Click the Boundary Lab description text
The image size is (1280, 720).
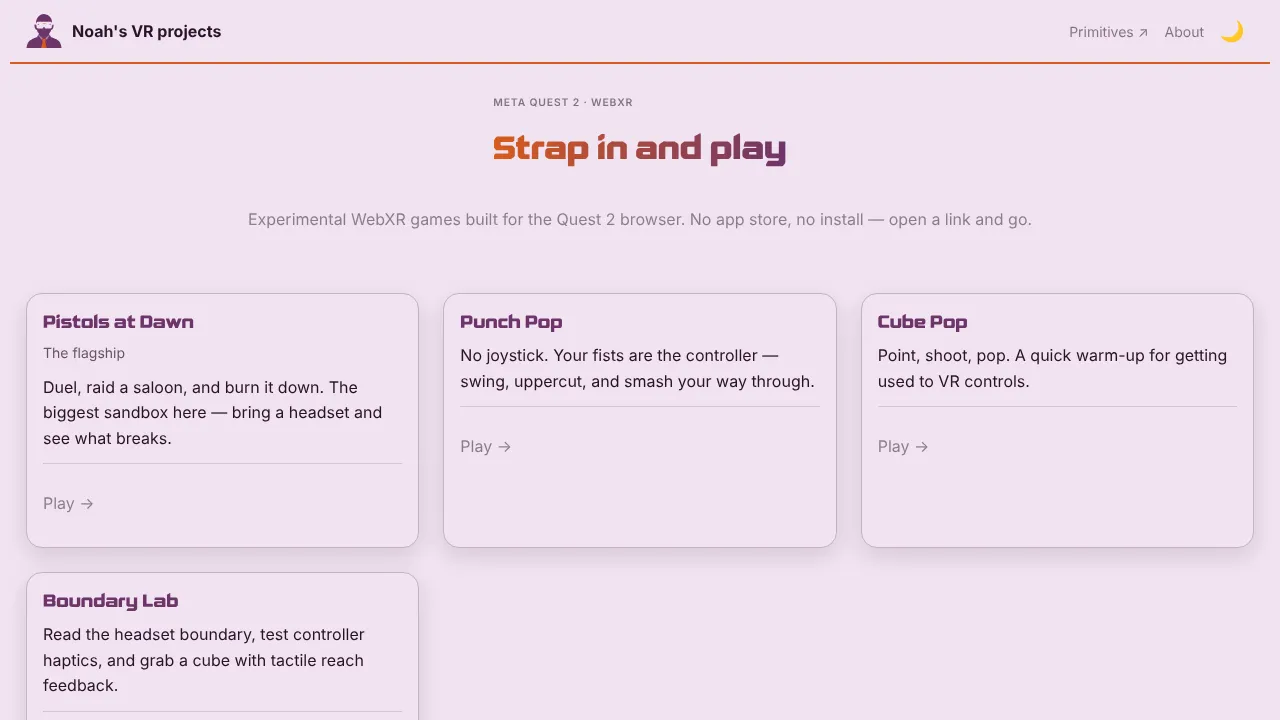pyautogui.click(x=204, y=660)
